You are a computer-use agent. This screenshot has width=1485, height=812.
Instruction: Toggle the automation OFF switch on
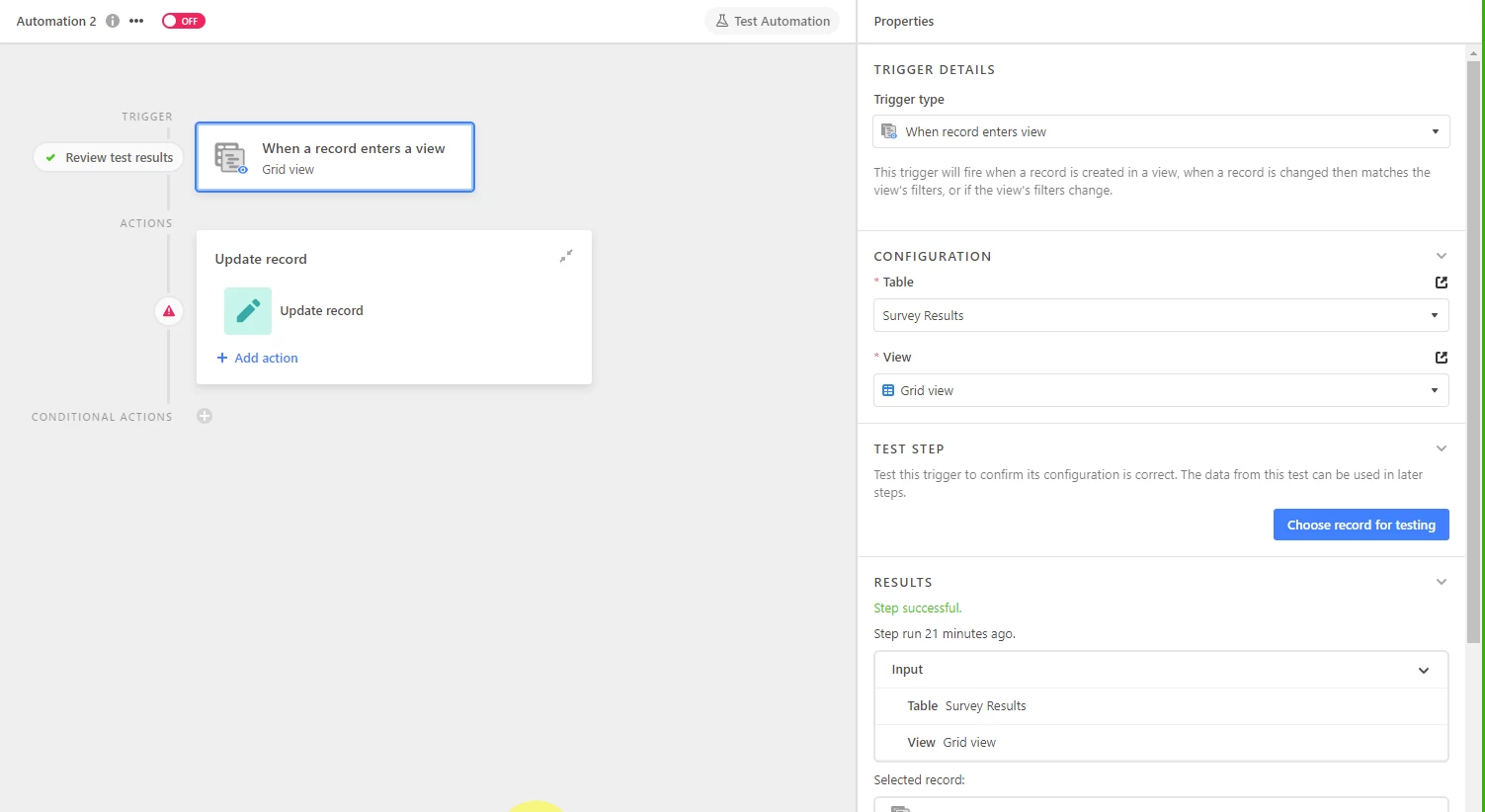click(x=184, y=21)
